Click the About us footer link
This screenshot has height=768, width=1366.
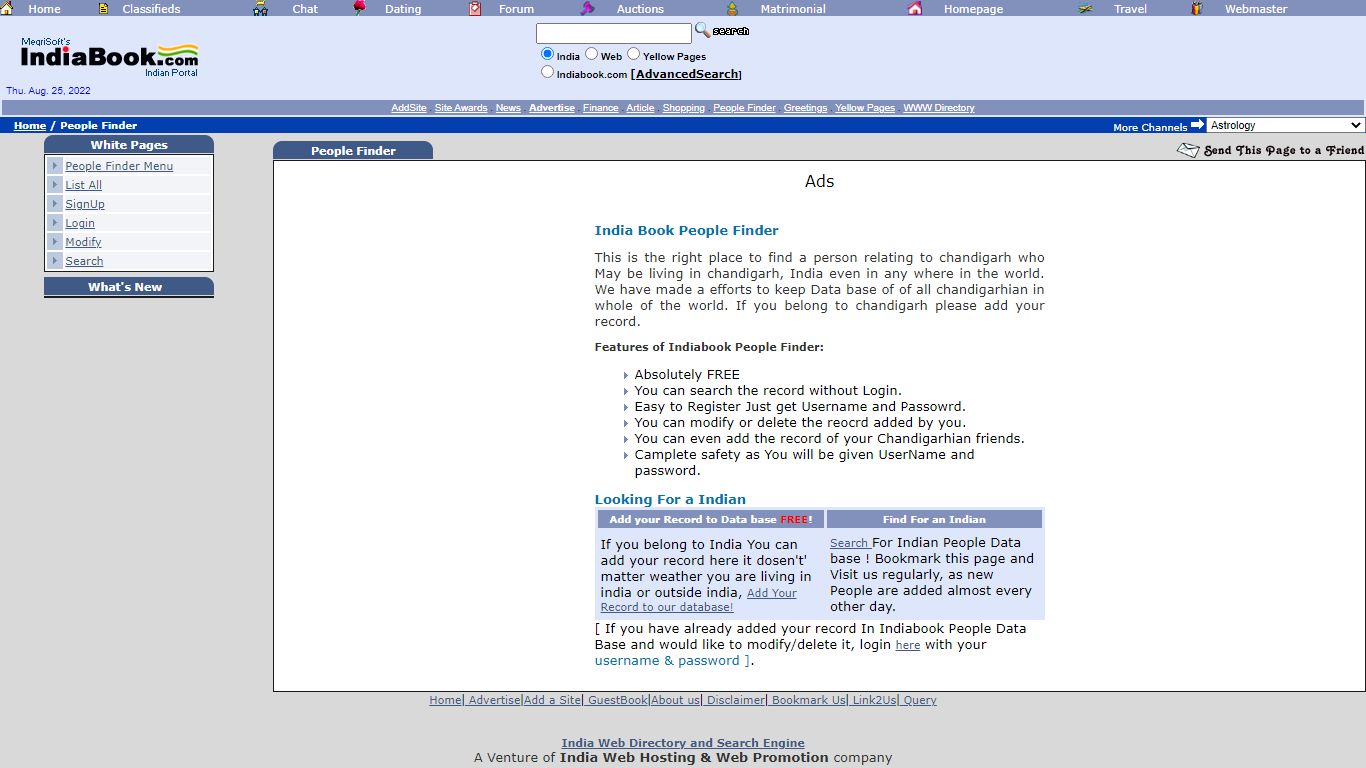click(676, 700)
